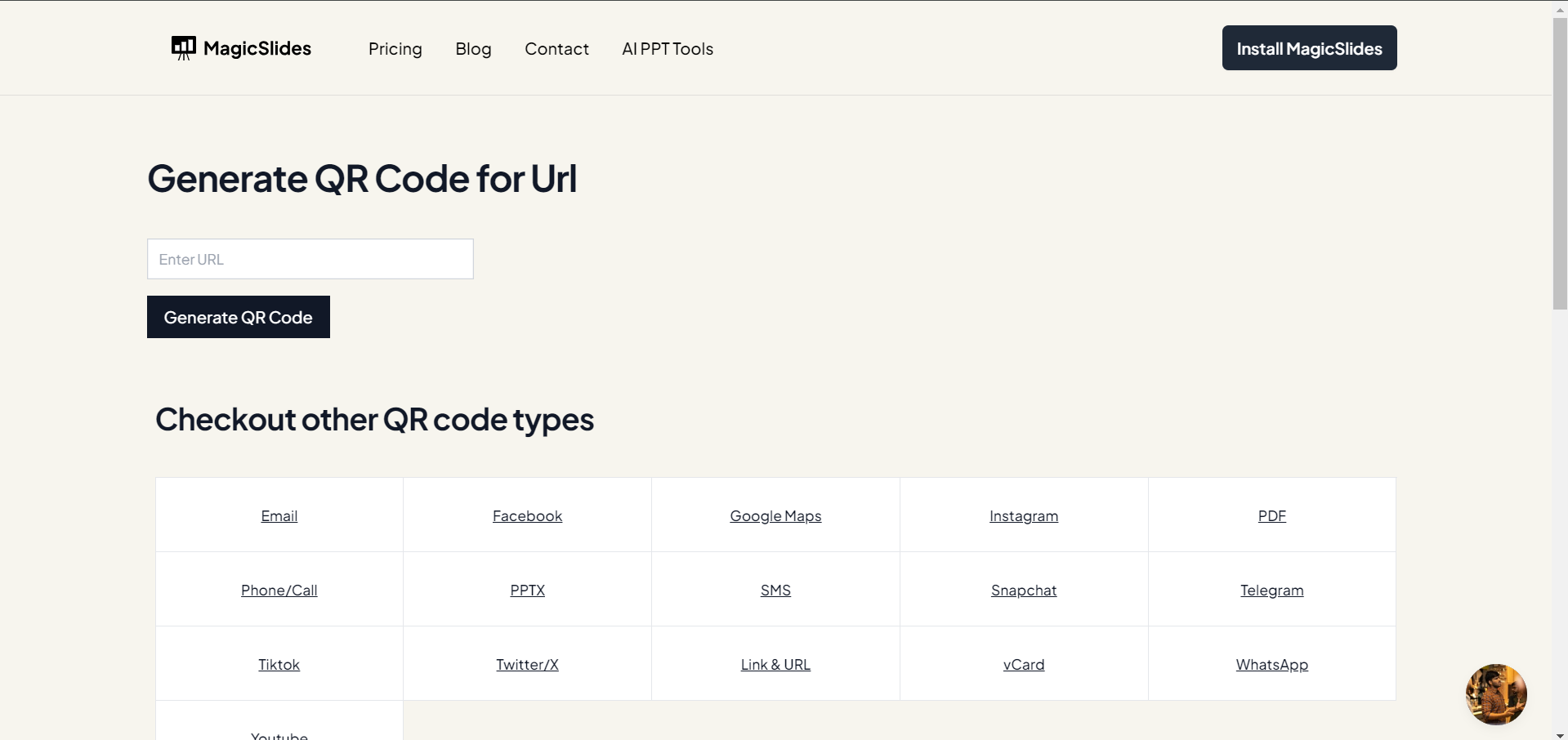Click the Link & URL QR code link
This screenshot has height=740, width=1568.
click(775, 665)
